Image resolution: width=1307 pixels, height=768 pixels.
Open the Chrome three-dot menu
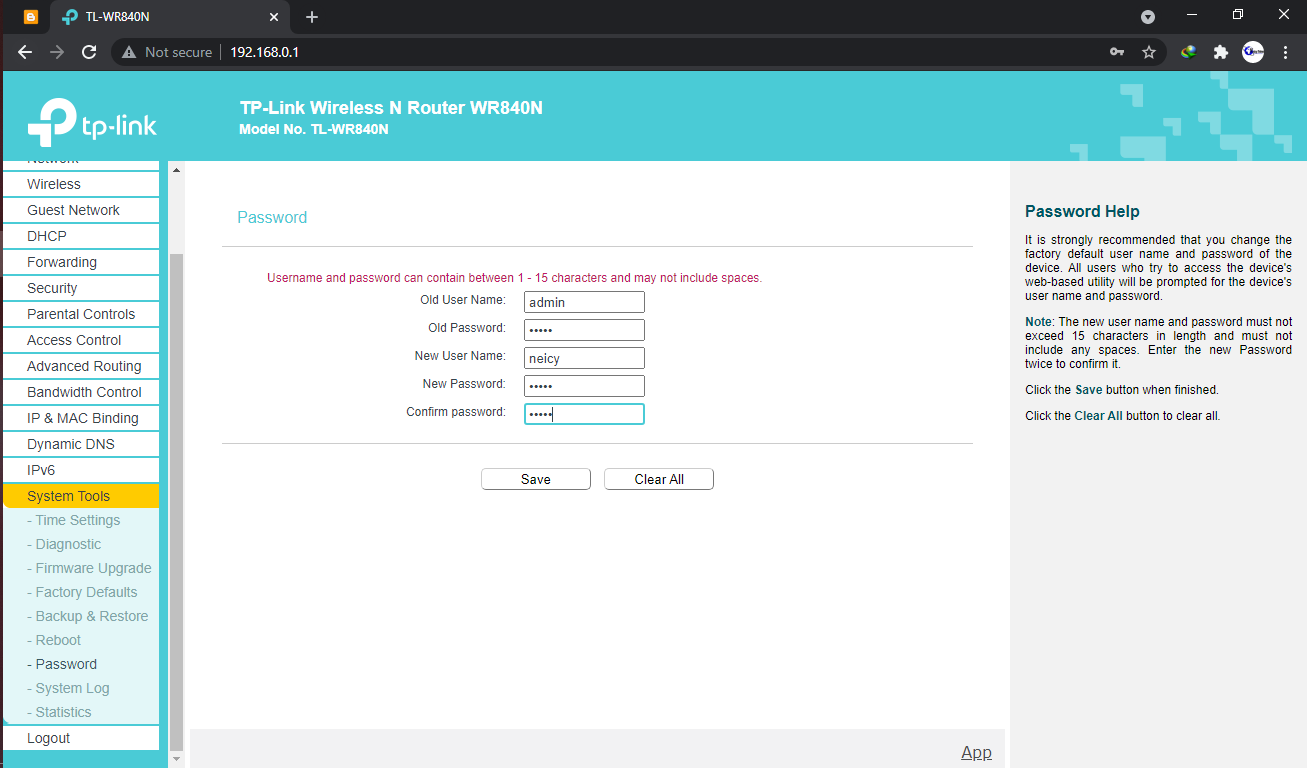1285,52
